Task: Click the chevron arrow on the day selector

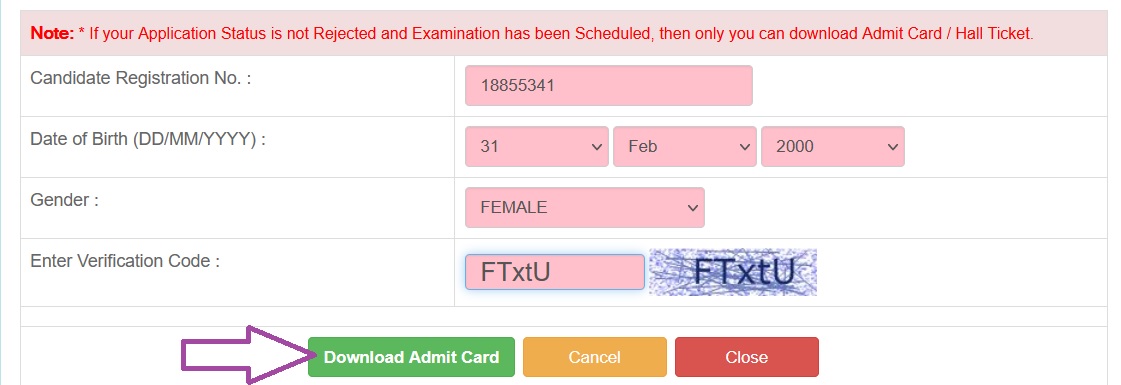Action: pyautogui.click(x=597, y=146)
